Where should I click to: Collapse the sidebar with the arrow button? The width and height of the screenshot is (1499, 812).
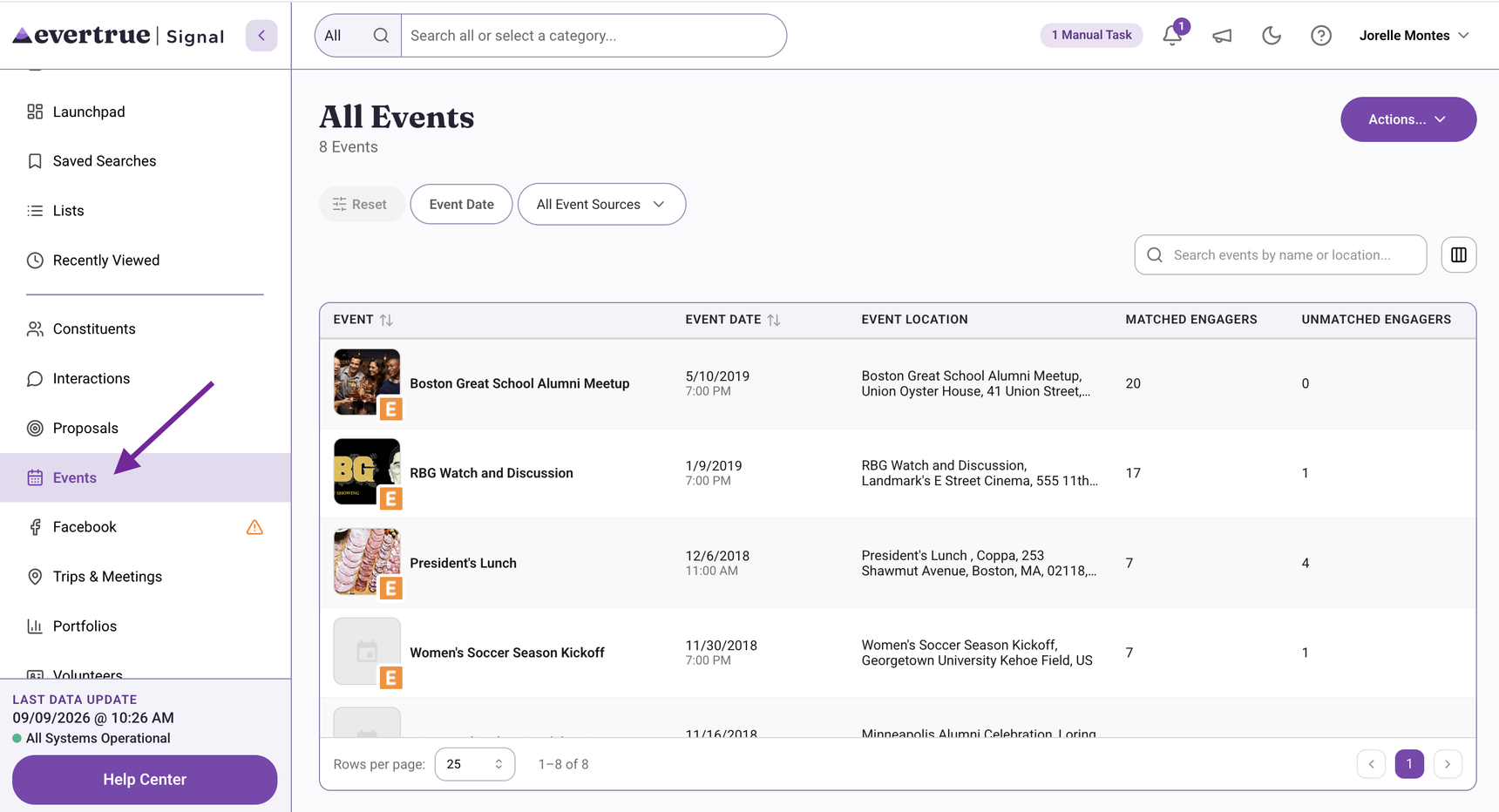click(261, 36)
